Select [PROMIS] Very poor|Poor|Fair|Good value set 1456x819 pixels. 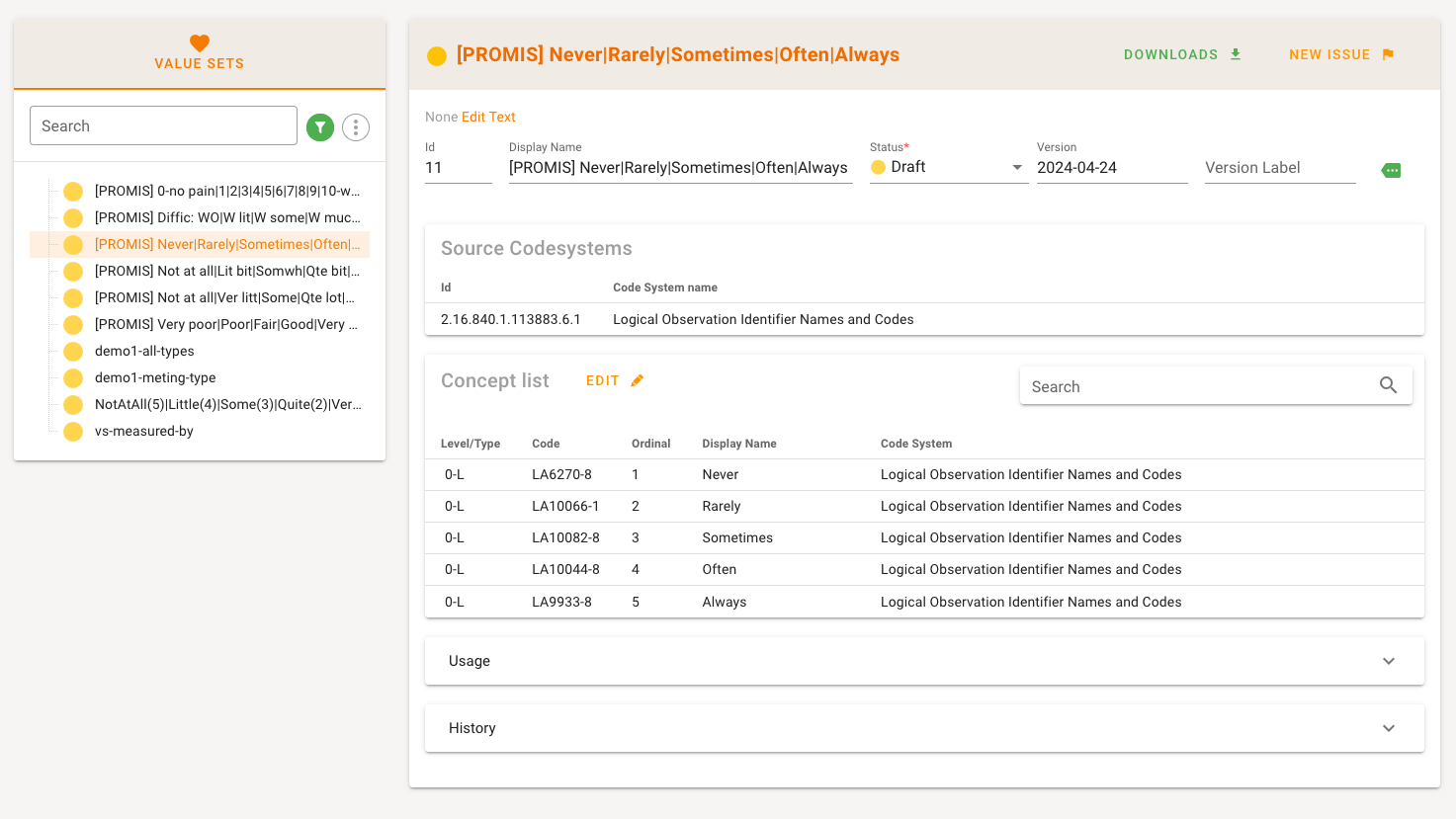point(225,324)
